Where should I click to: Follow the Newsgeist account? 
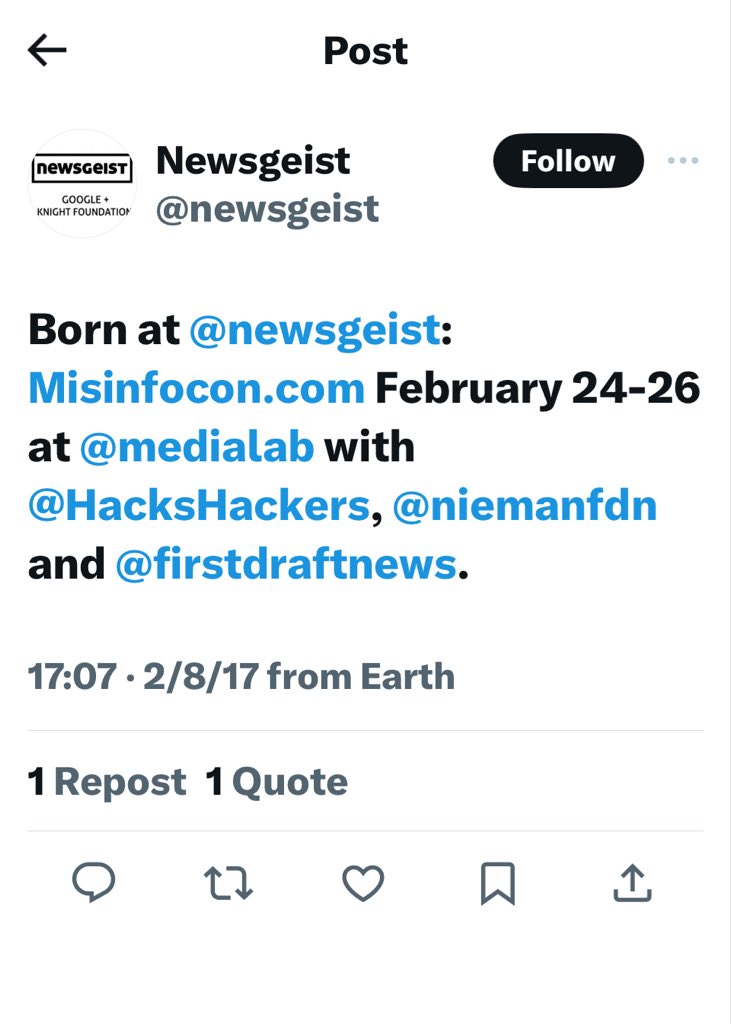pyautogui.click(x=568, y=161)
